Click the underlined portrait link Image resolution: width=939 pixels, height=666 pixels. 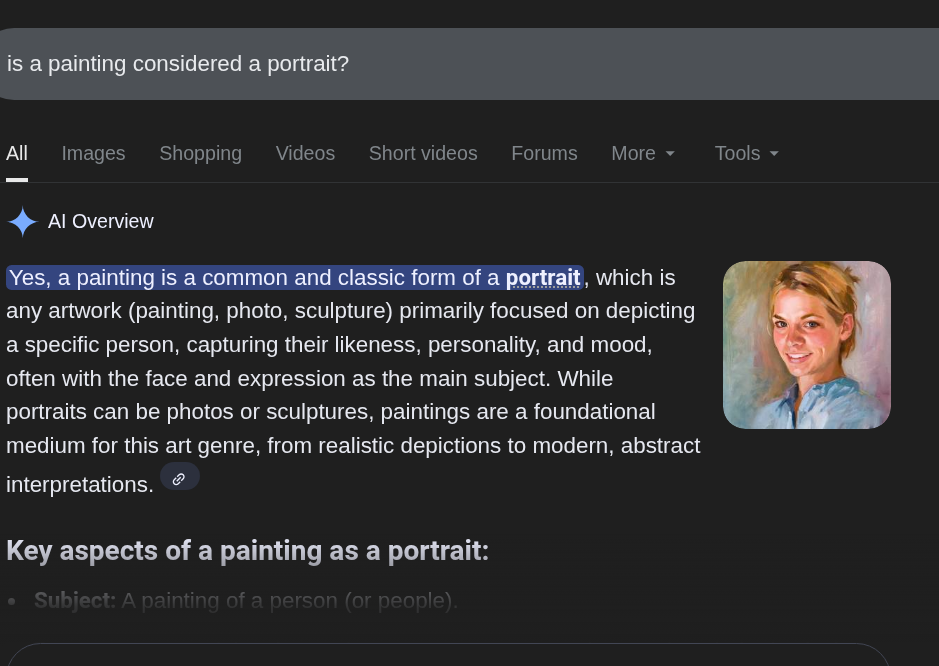(542, 278)
